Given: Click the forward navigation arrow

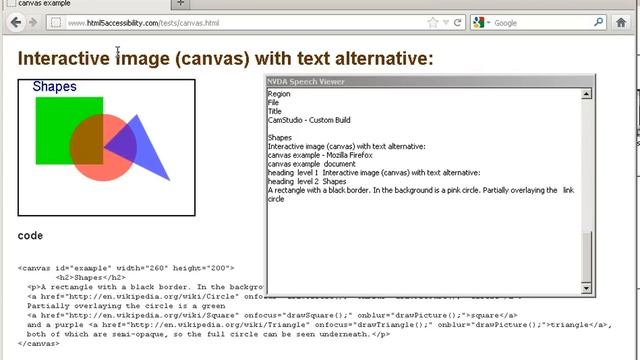Looking at the screenshot, I should 33,22.
